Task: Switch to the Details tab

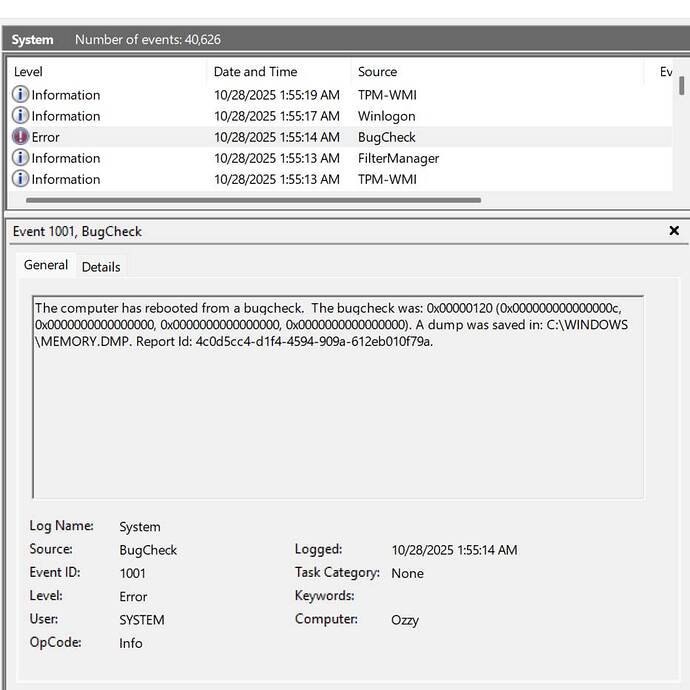Action: pos(101,267)
